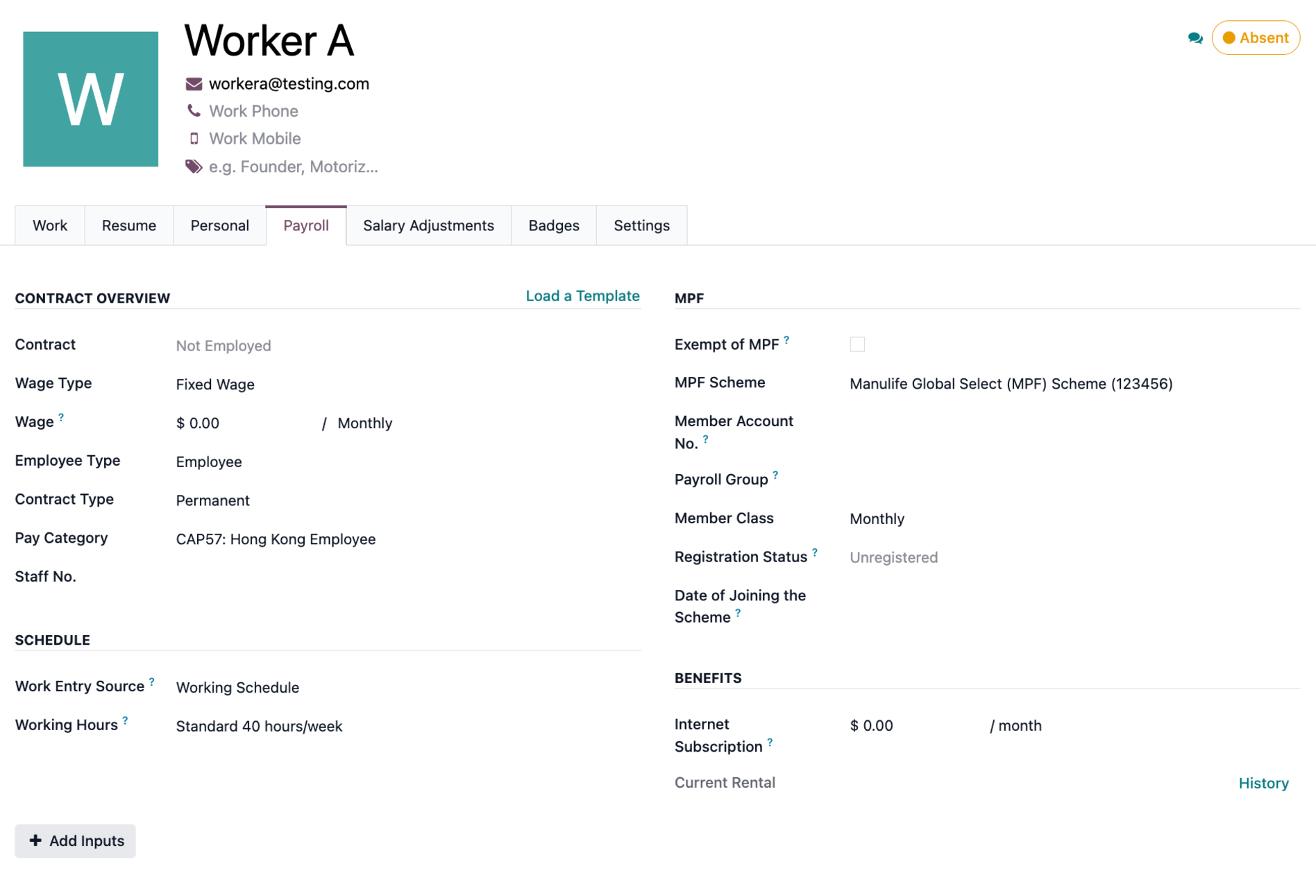Click the Date of Joining Scheme help icon

738,614
